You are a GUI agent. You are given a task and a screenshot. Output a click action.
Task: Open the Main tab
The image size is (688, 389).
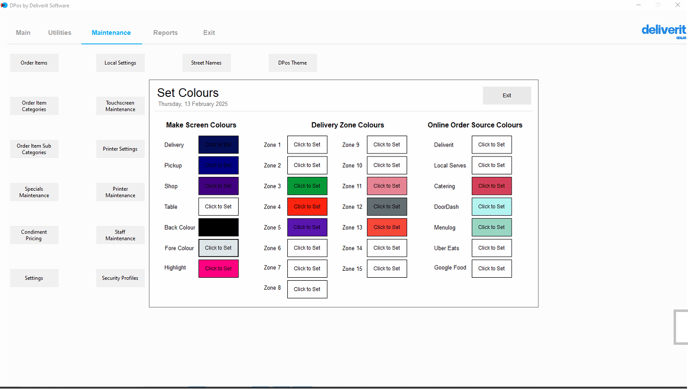pos(23,32)
